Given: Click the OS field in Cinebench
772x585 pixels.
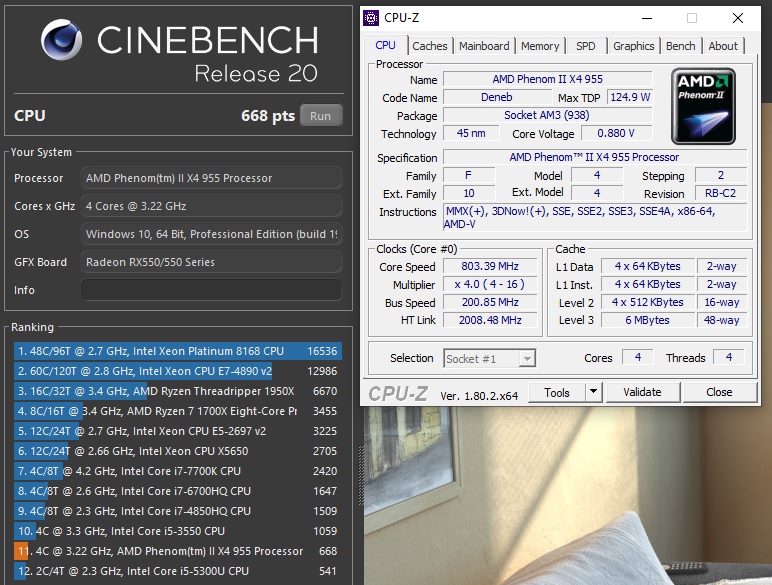Looking at the screenshot, I should point(211,234).
